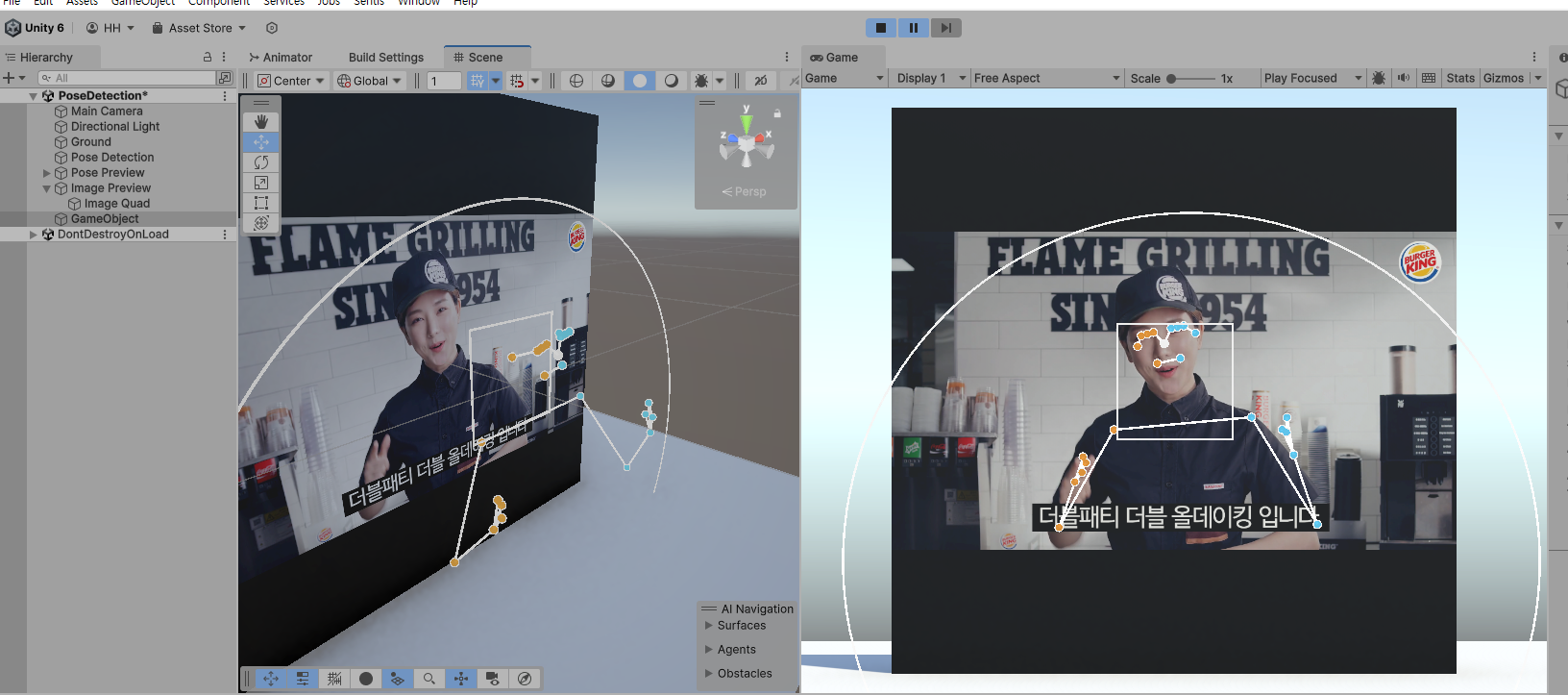Adjust the Game view Scale slider

tap(1190, 79)
